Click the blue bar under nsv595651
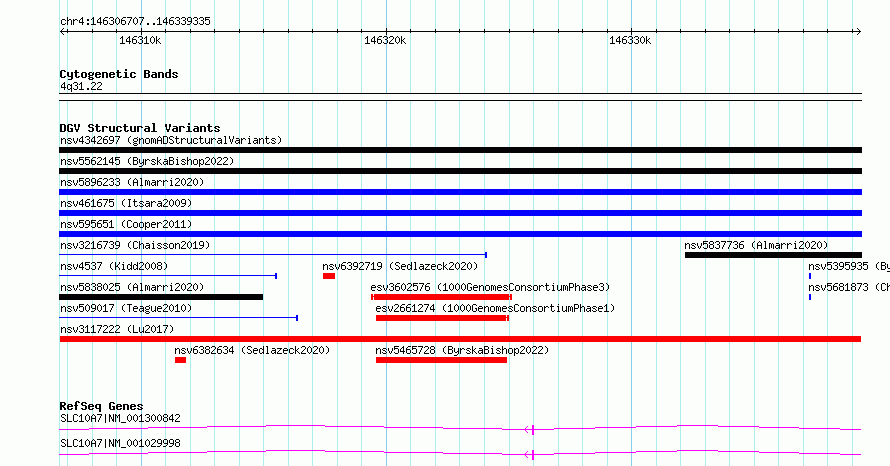The image size is (890, 466). [460, 234]
